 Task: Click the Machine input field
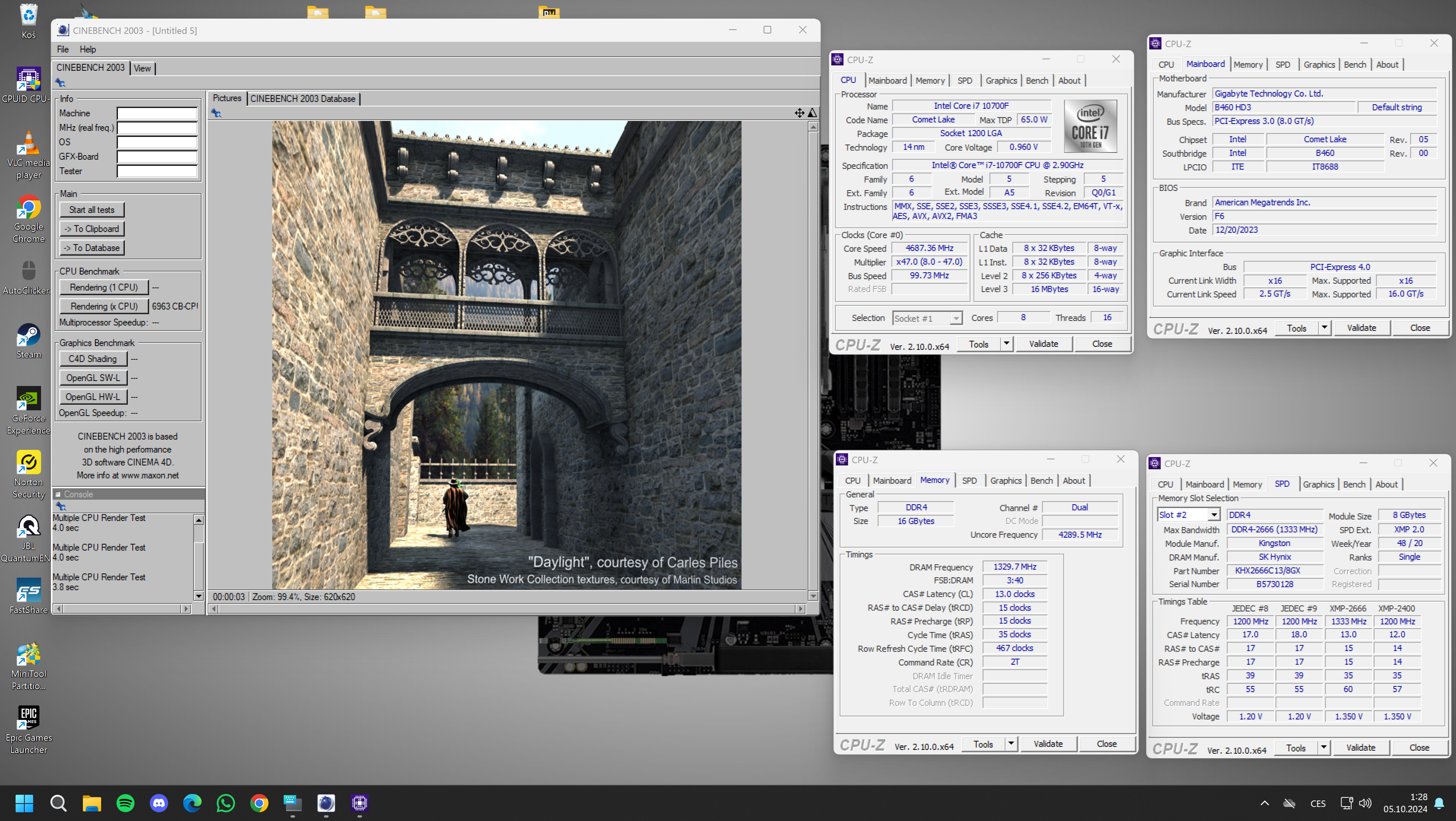157,114
